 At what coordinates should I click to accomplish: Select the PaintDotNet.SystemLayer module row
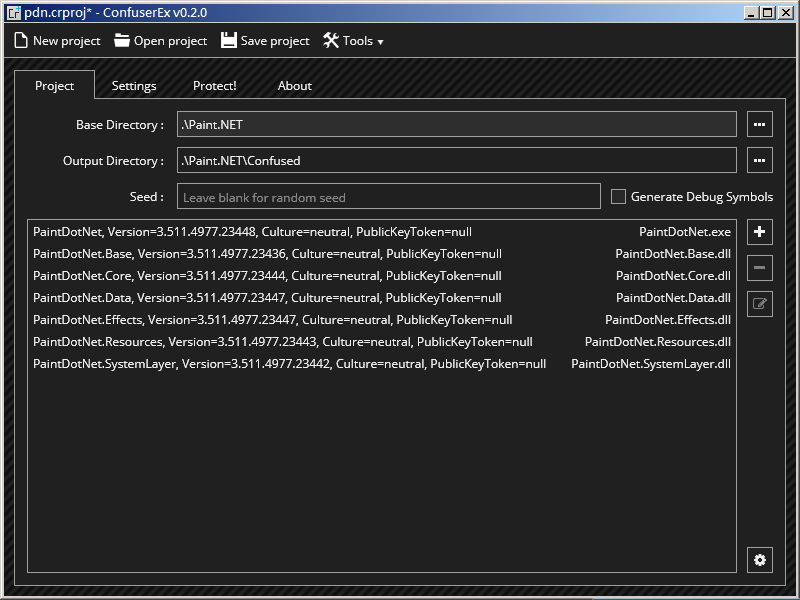(382, 363)
